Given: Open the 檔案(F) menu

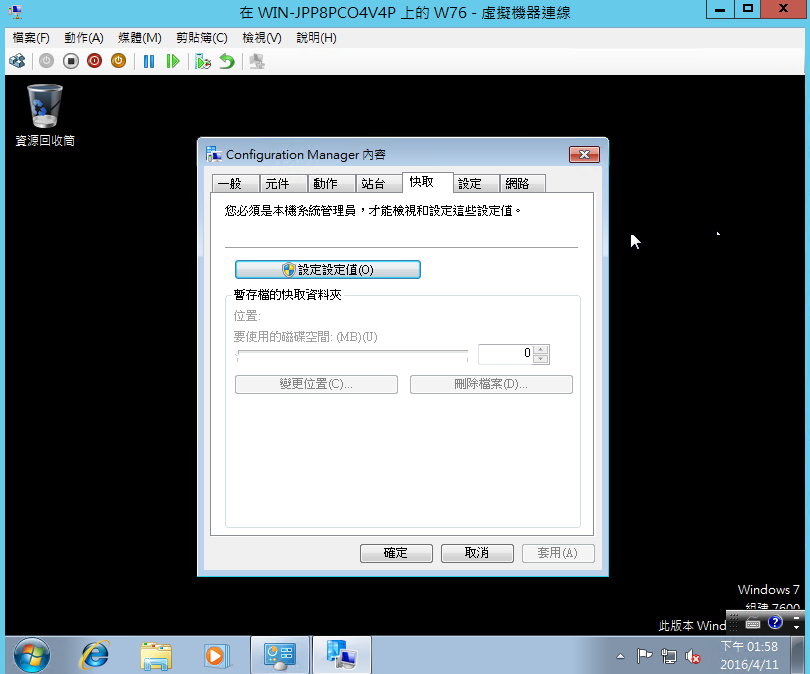Looking at the screenshot, I should [31, 38].
